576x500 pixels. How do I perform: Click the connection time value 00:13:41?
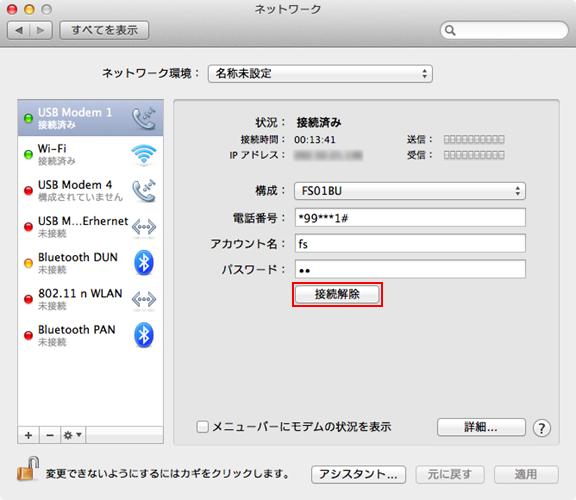point(315,140)
